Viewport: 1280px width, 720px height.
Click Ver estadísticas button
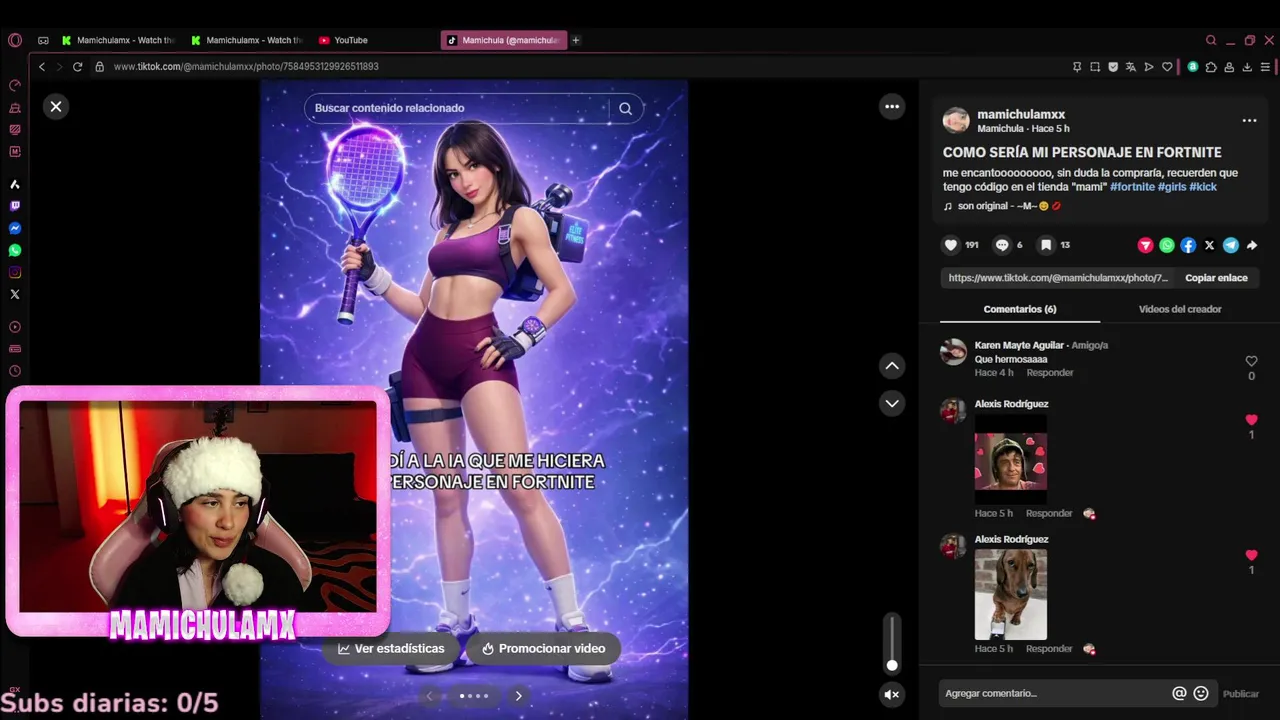391,649
